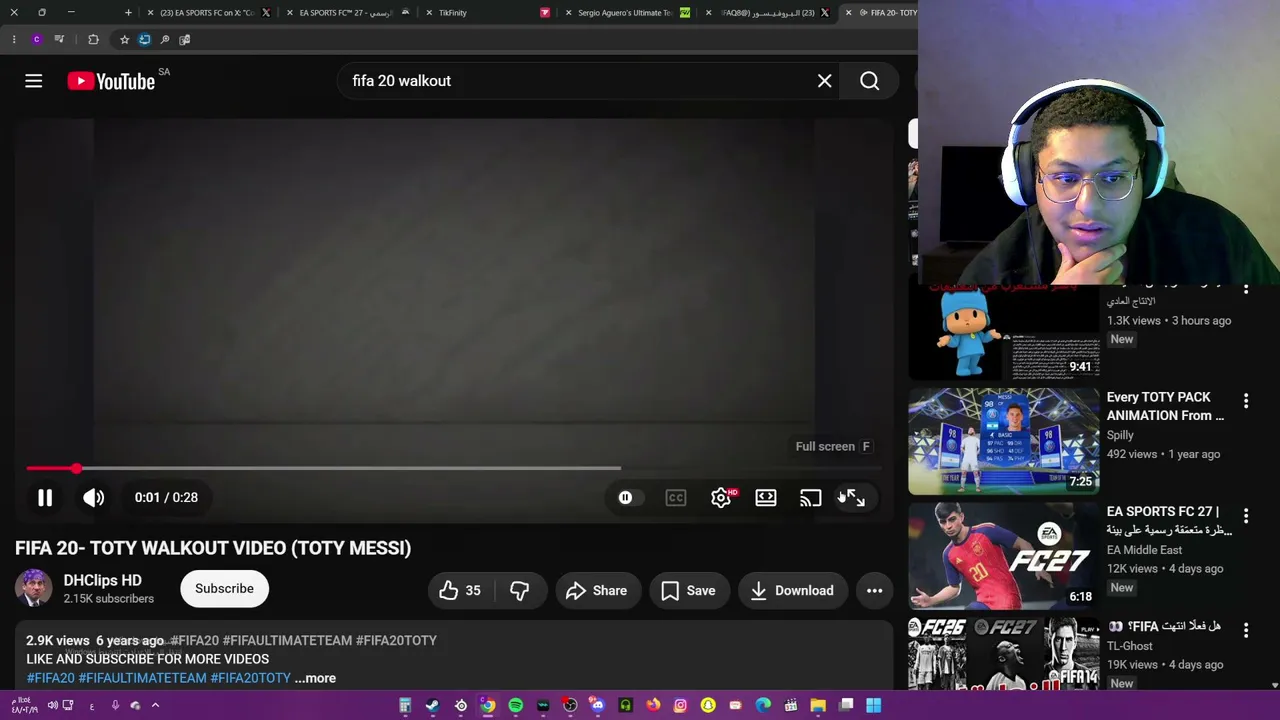Open options menu for EA SPORTS FC 27 video
This screenshot has height=720, width=1280.
pos(1246,516)
